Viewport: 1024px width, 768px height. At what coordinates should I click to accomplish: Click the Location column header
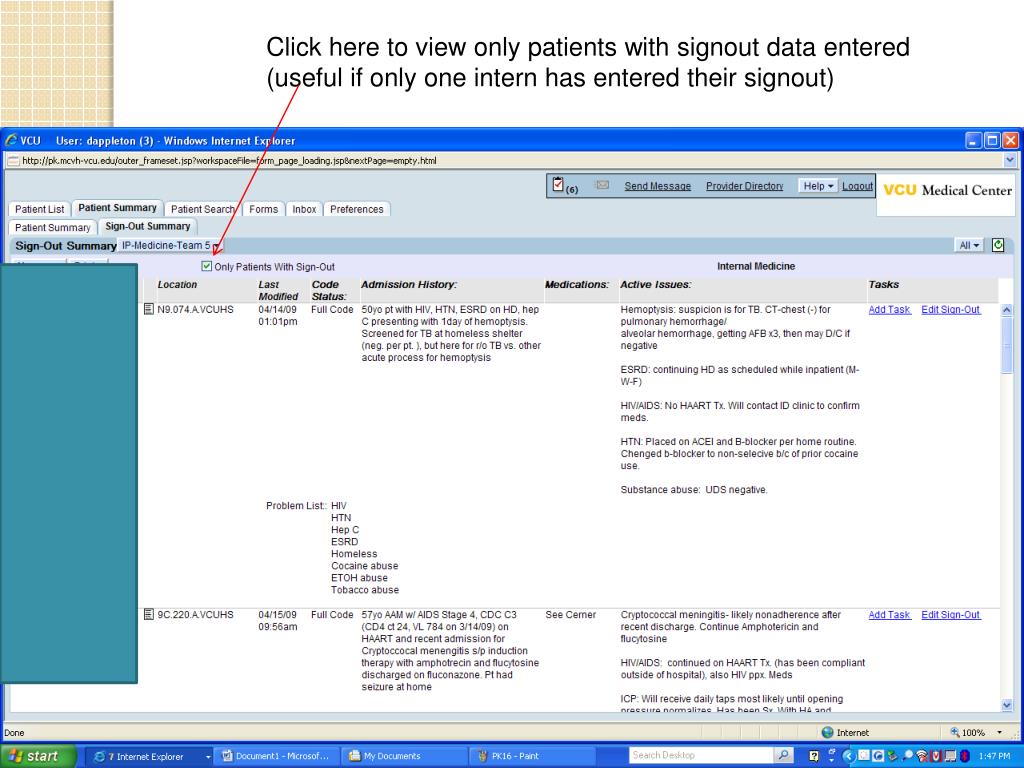[x=177, y=285]
